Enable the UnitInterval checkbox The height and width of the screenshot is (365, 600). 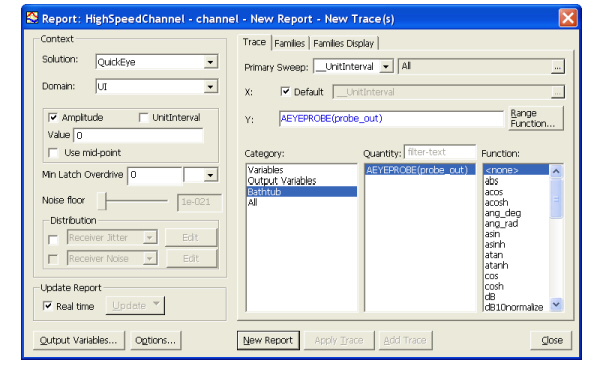pos(143,117)
